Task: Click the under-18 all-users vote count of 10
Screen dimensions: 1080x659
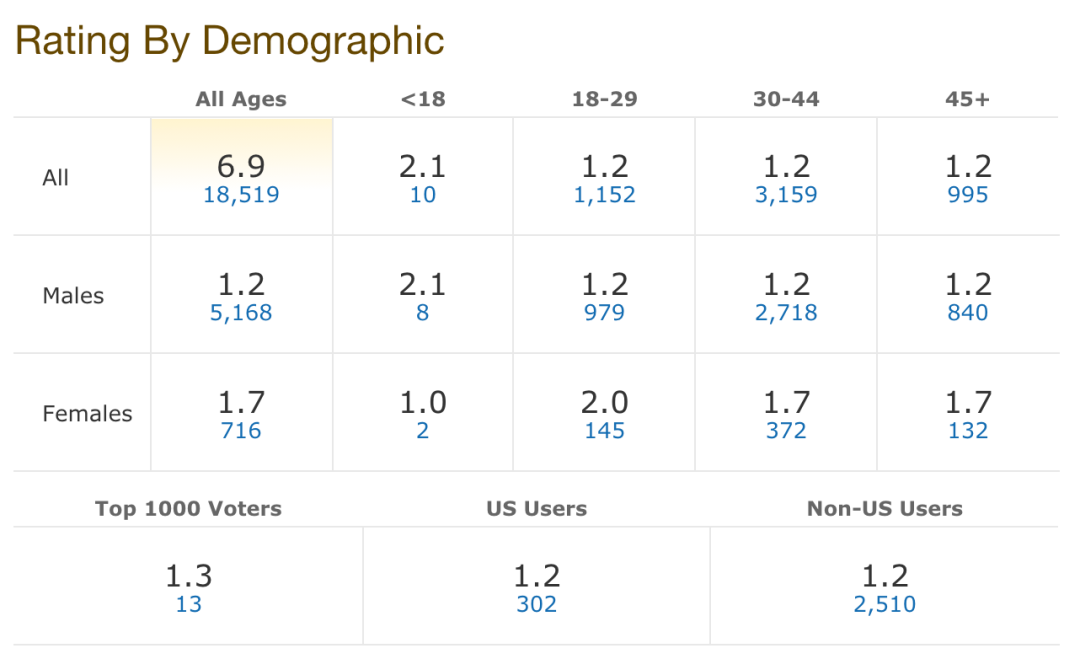Action: [x=423, y=195]
